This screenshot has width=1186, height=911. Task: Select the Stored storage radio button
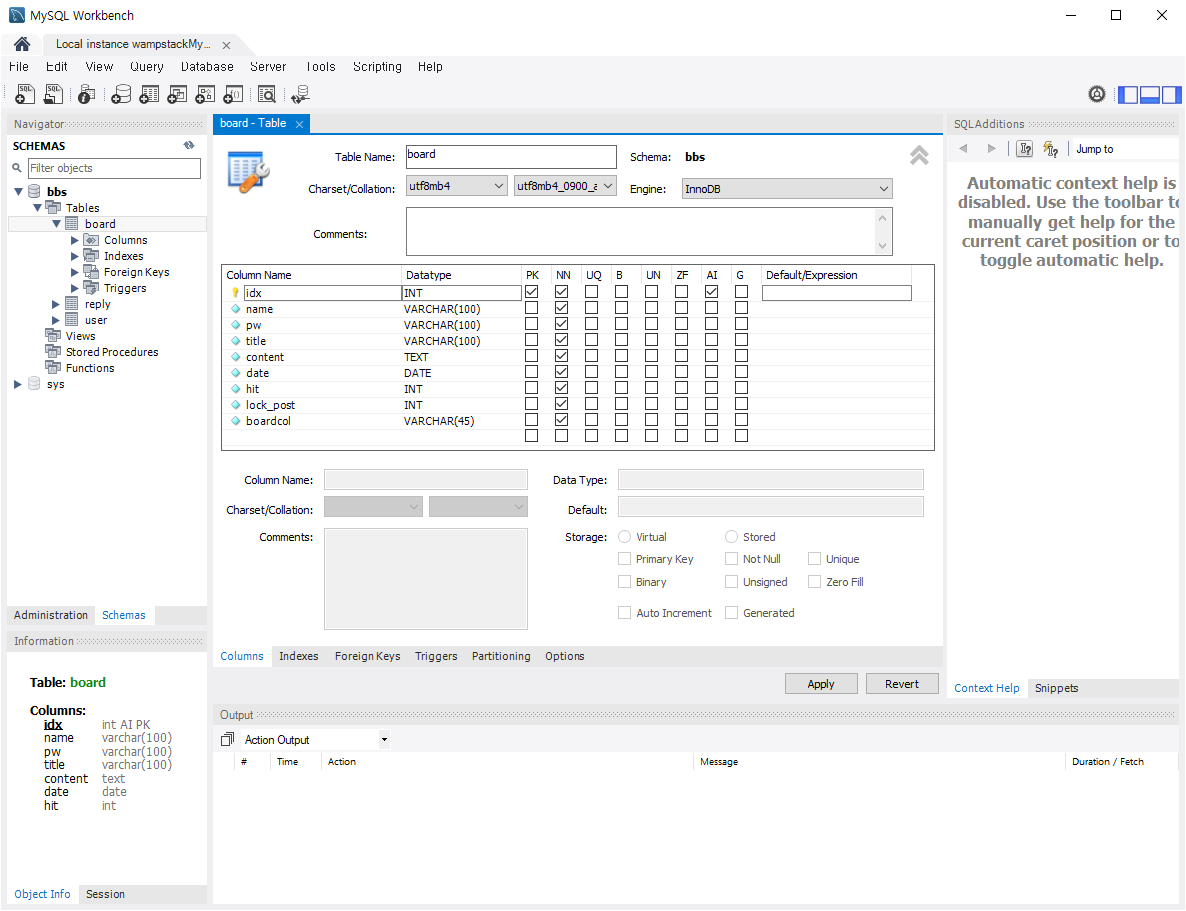[731, 536]
